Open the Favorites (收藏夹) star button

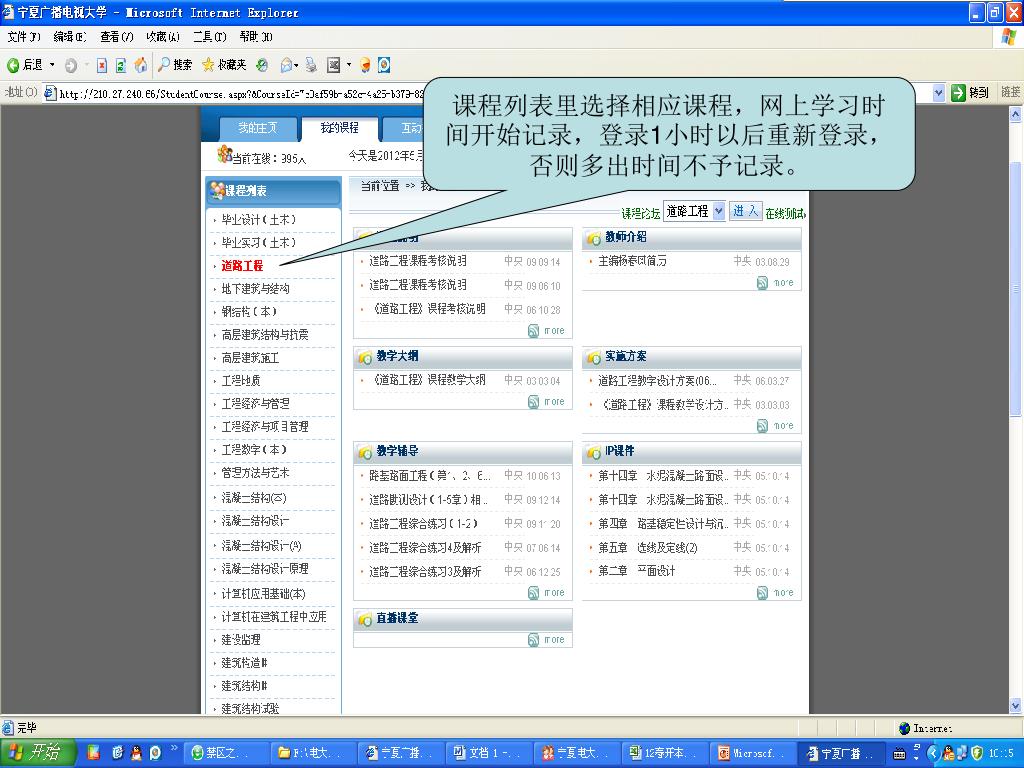click(x=224, y=65)
